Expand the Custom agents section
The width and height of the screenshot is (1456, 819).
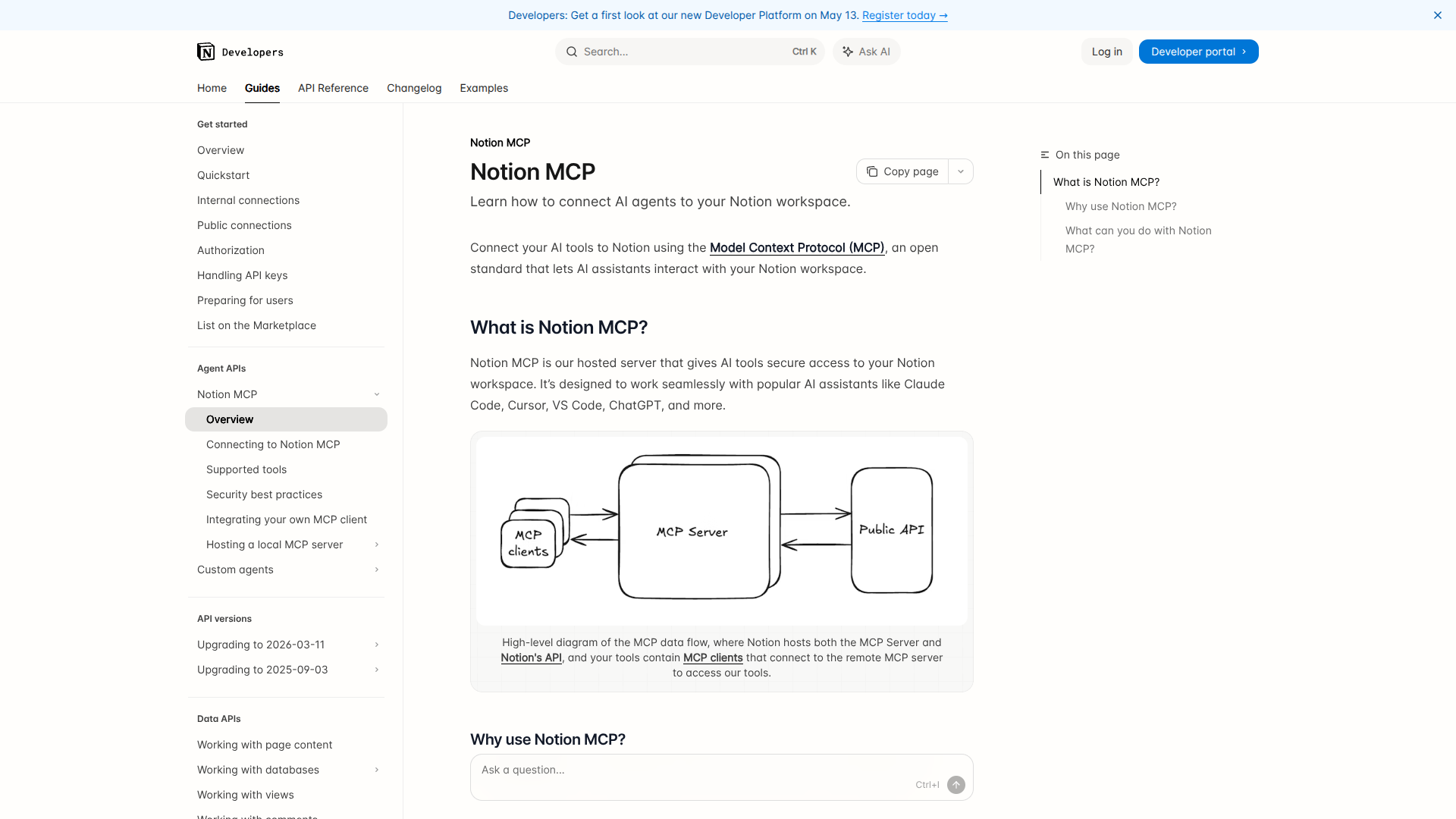(377, 570)
